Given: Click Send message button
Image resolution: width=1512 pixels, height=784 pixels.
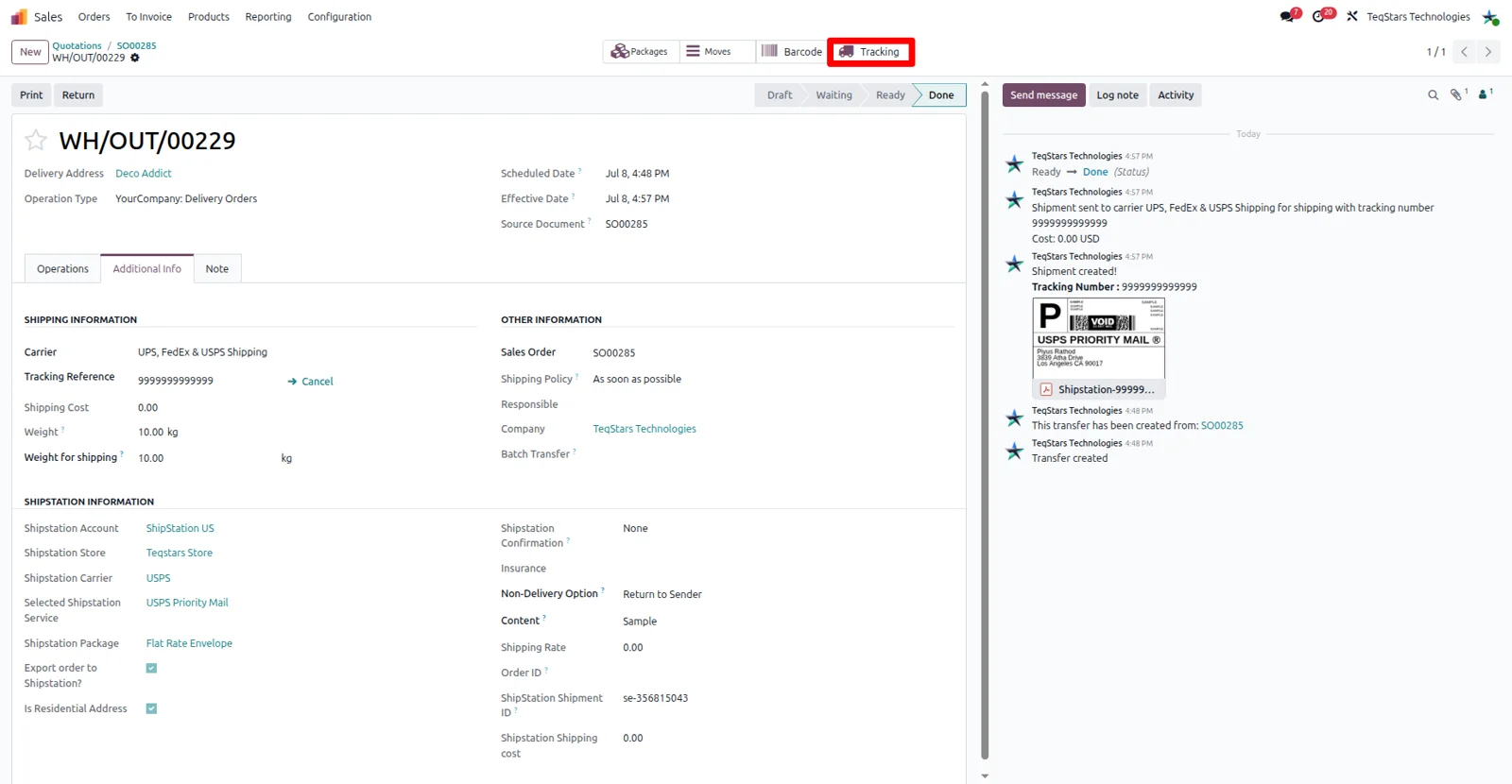Looking at the screenshot, I should (x=1043, y=94).
